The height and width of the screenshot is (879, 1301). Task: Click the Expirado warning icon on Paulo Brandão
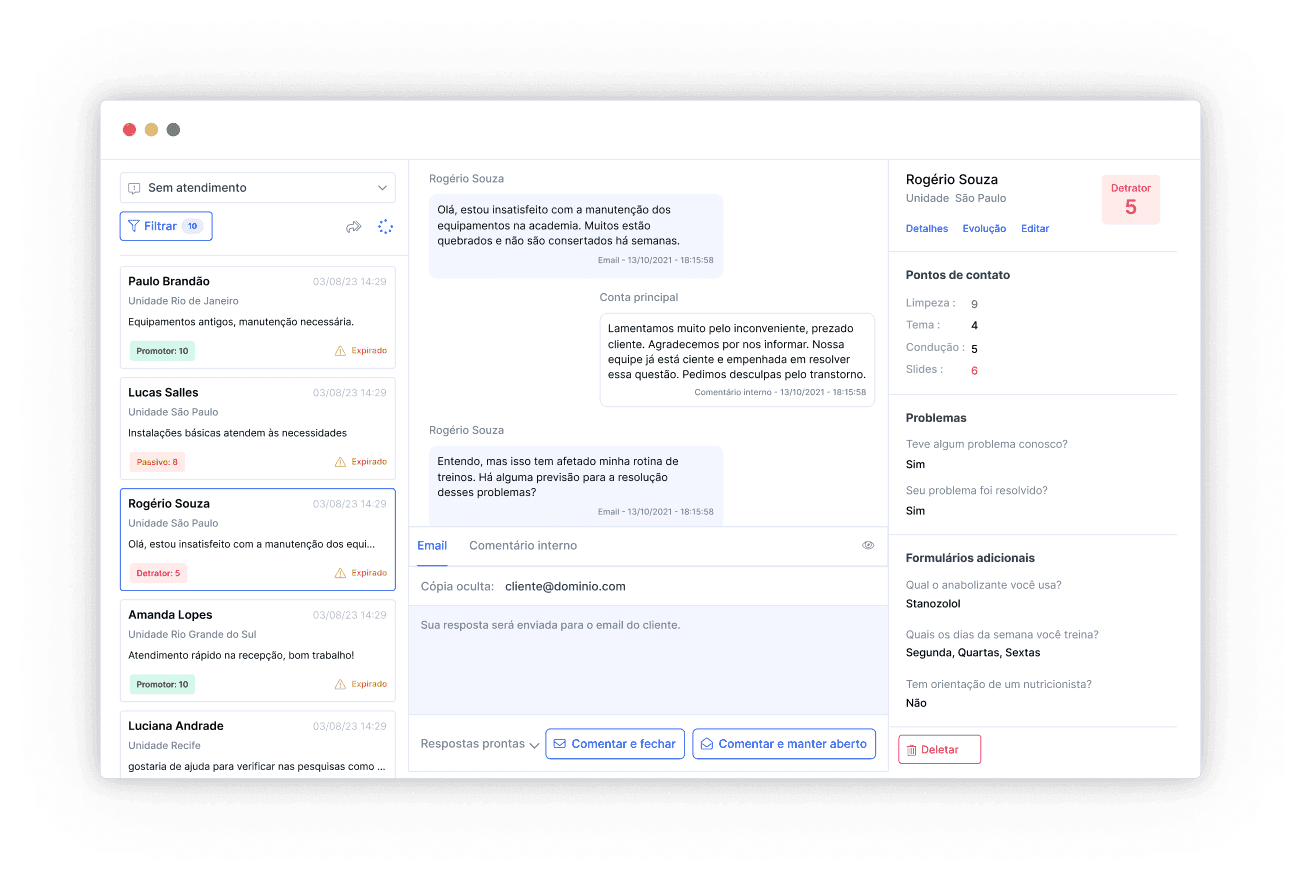[340, 351]
